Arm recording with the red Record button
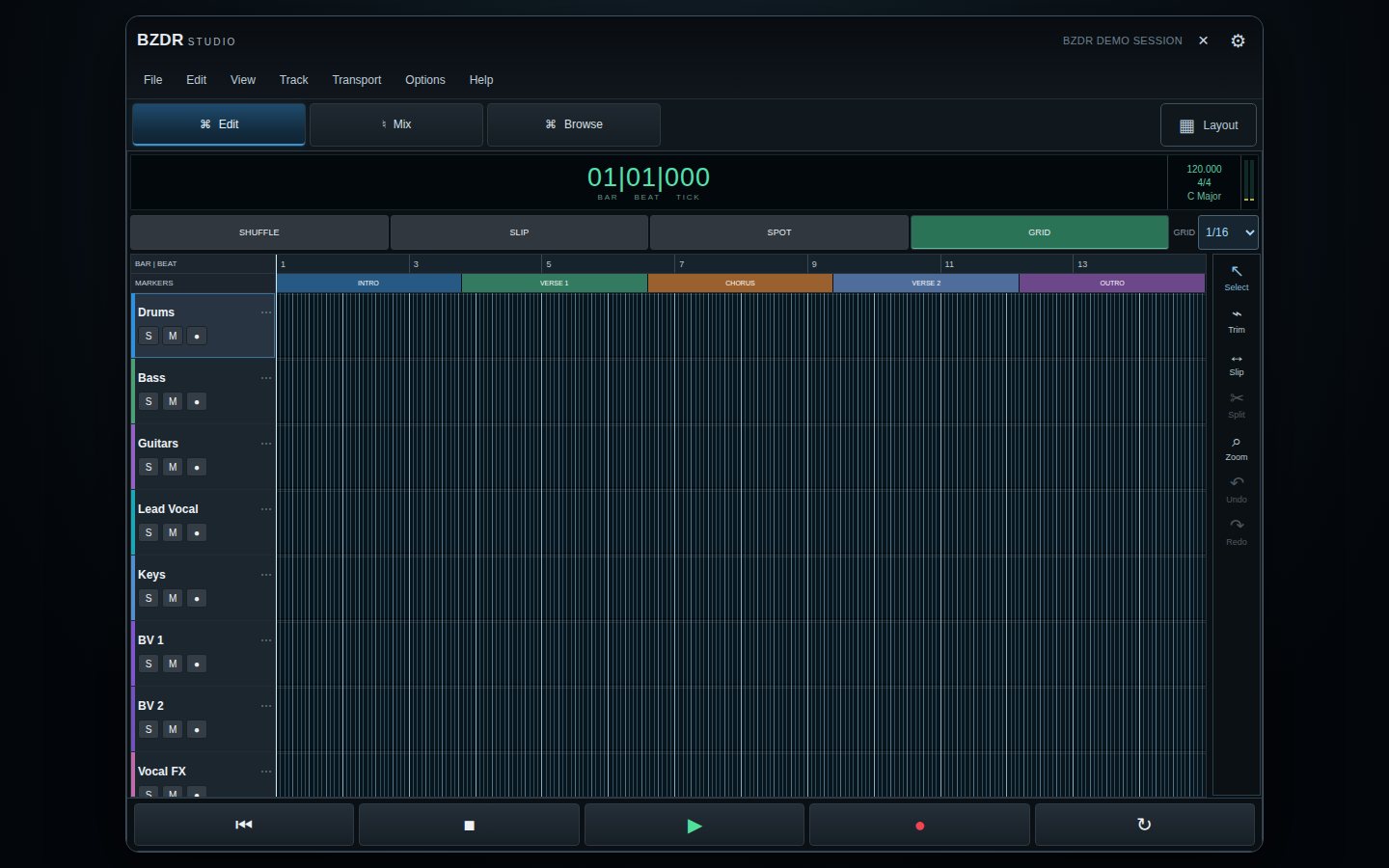This screenshot has width=1389, height=868. 919,825
